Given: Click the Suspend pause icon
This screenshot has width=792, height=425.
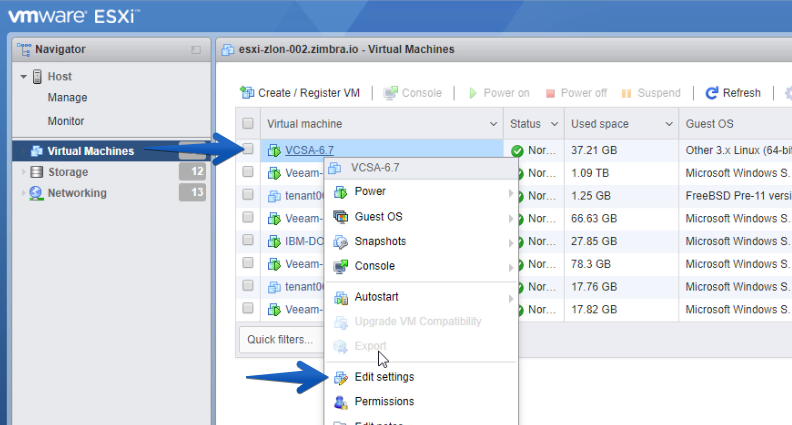Looking at the screenshot, I should [626, 93].
